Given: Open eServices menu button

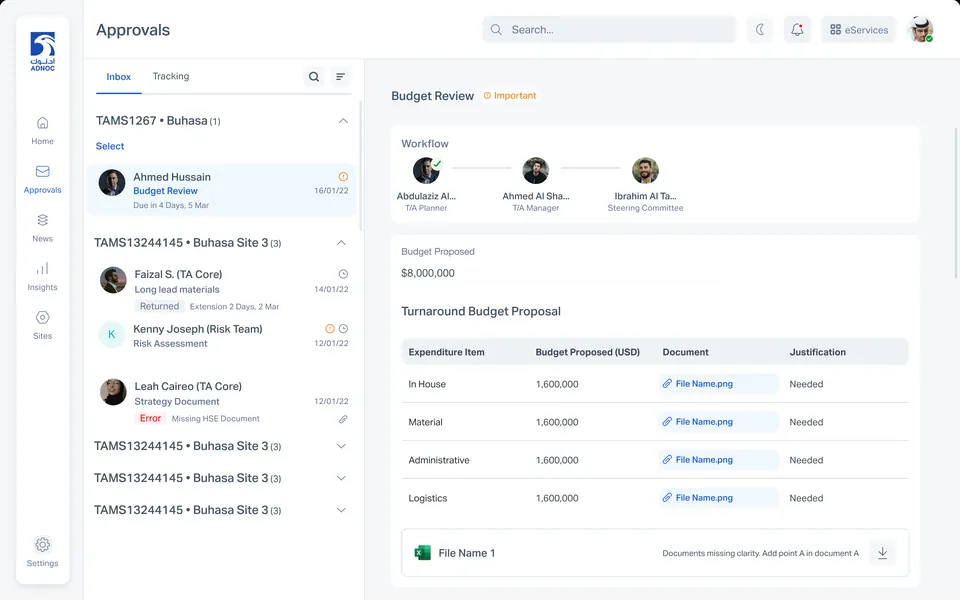Looking at the screenshot, I should tap(859, 29).
